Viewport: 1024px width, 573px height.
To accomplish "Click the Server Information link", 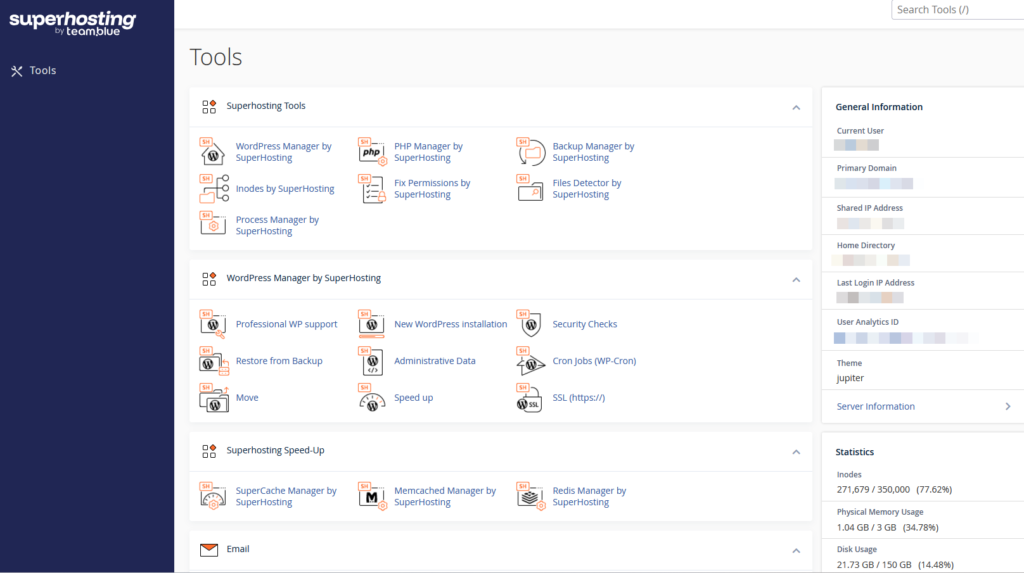I will 875,406.
